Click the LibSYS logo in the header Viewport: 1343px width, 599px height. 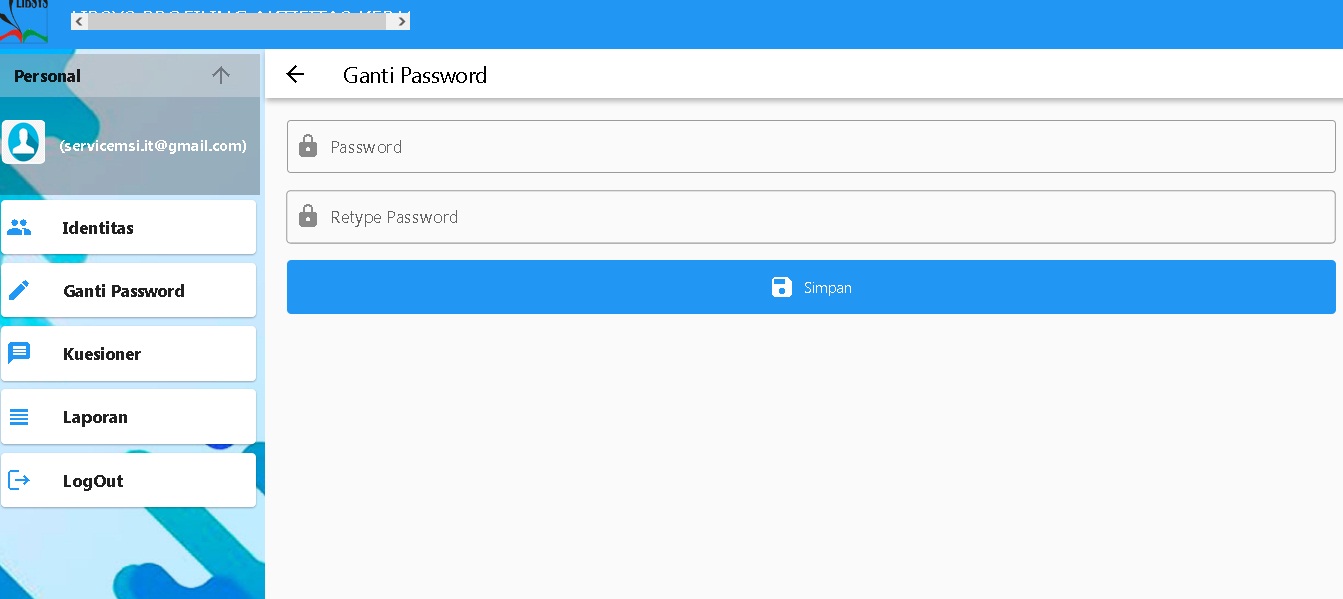click(x=24, y=21)
